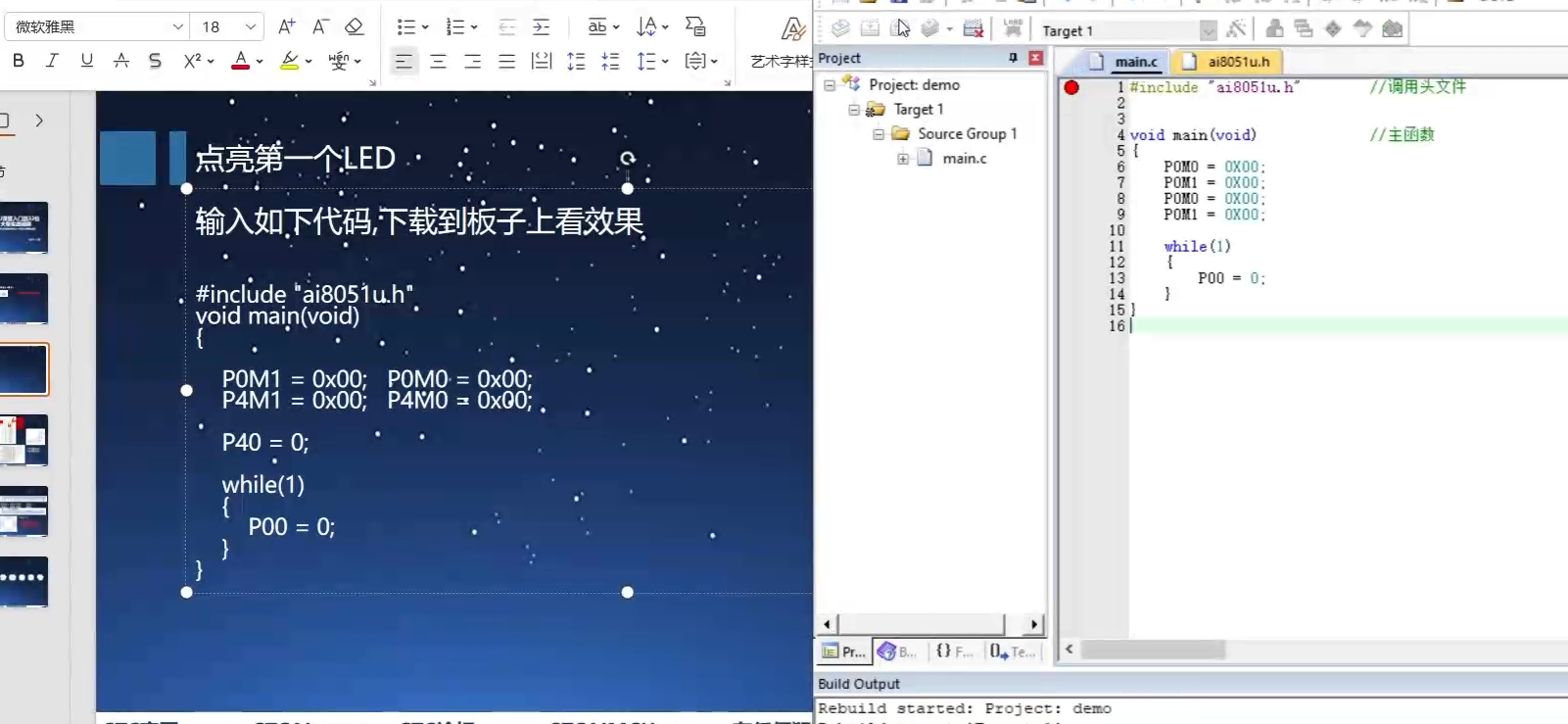
Task: Open the Templates (Te...) bottom tab
Action: click(1012, 652)
